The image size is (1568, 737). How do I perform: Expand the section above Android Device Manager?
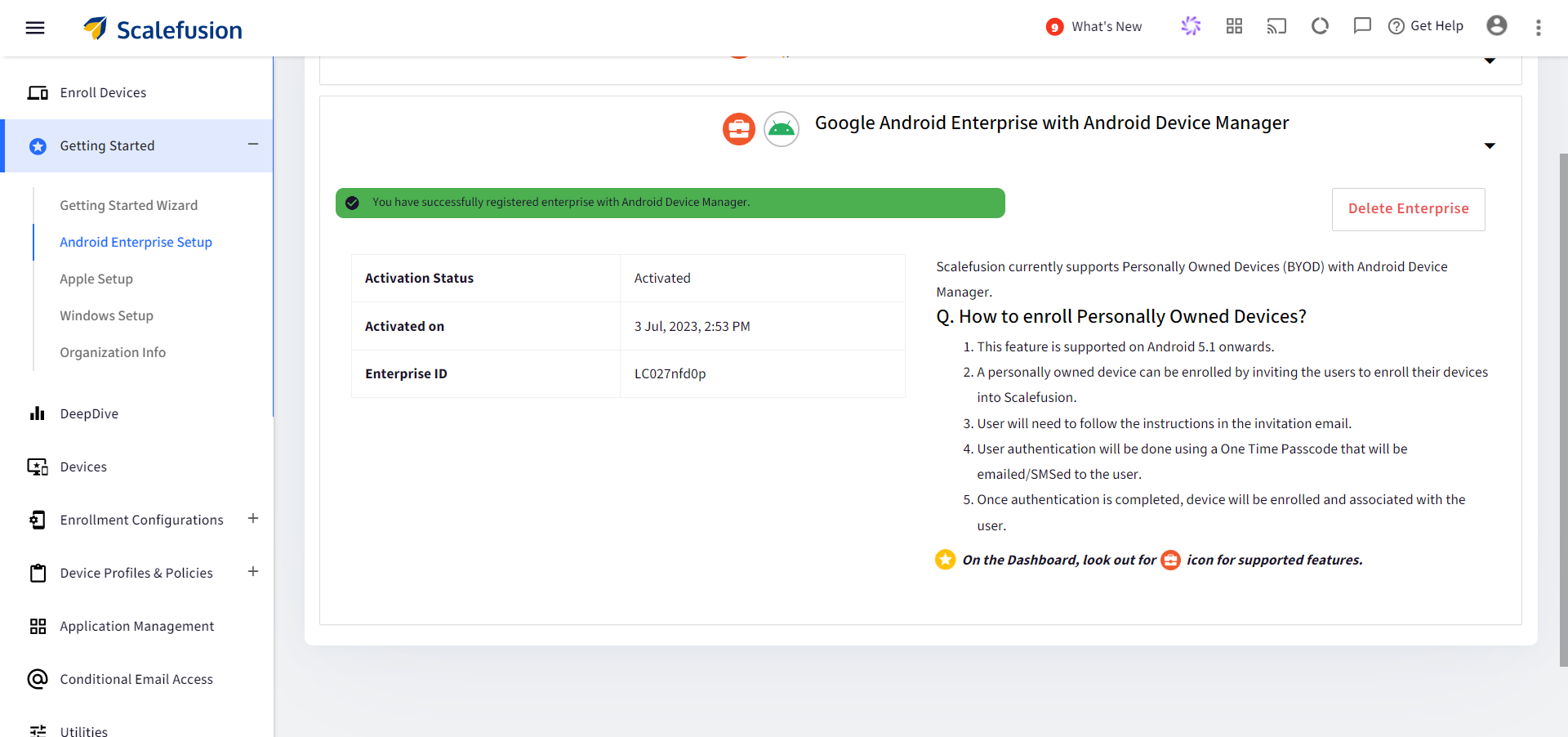click(1490, 61)
